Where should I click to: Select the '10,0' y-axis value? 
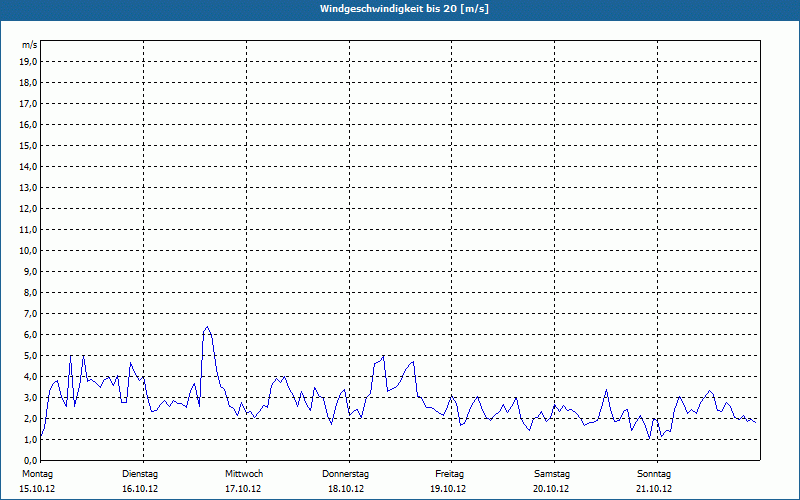tap(28, 251)
